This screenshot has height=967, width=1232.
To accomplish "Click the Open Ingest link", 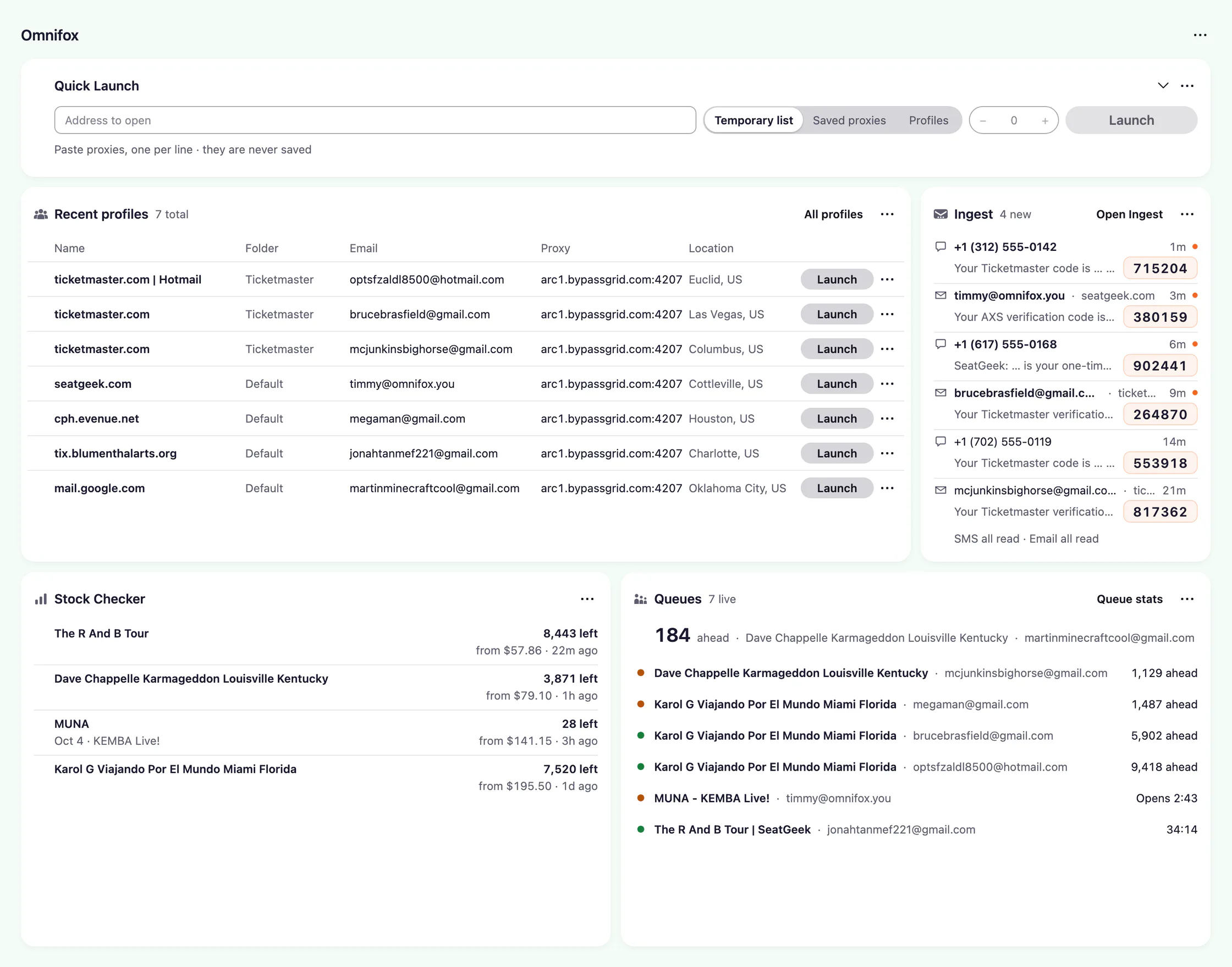I will coord(1129,215).
